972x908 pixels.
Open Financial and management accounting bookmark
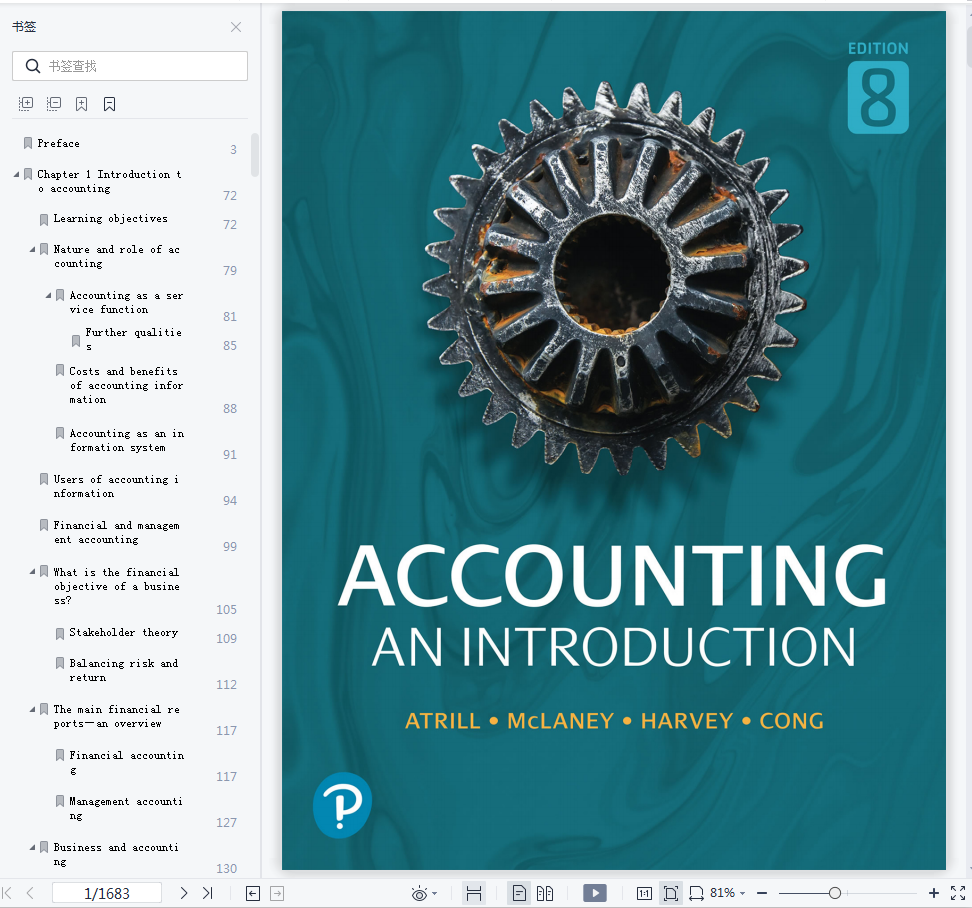pos(117,532)
